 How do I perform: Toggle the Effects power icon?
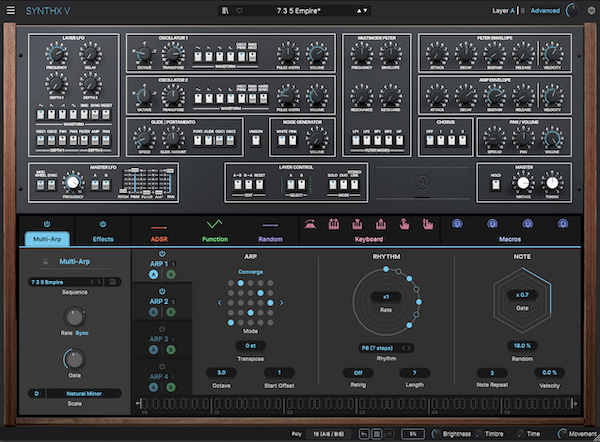[103, 224]
